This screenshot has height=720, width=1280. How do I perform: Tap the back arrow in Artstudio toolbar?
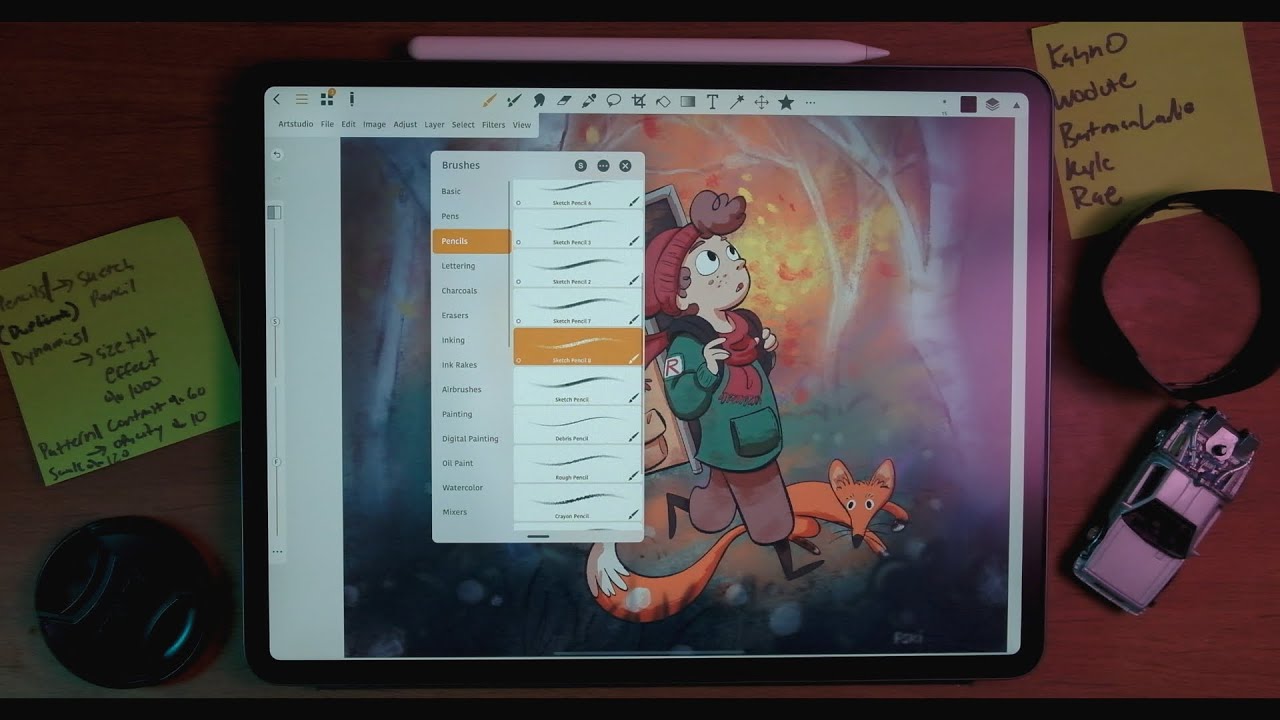[x=277, y=100]
